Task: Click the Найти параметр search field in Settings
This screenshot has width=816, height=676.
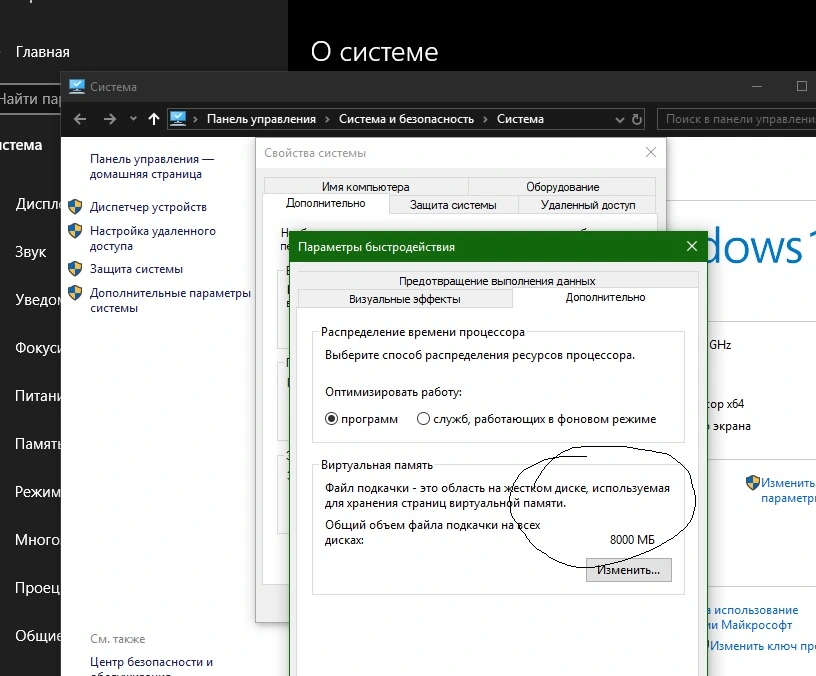Action: [x=31, y=99]
